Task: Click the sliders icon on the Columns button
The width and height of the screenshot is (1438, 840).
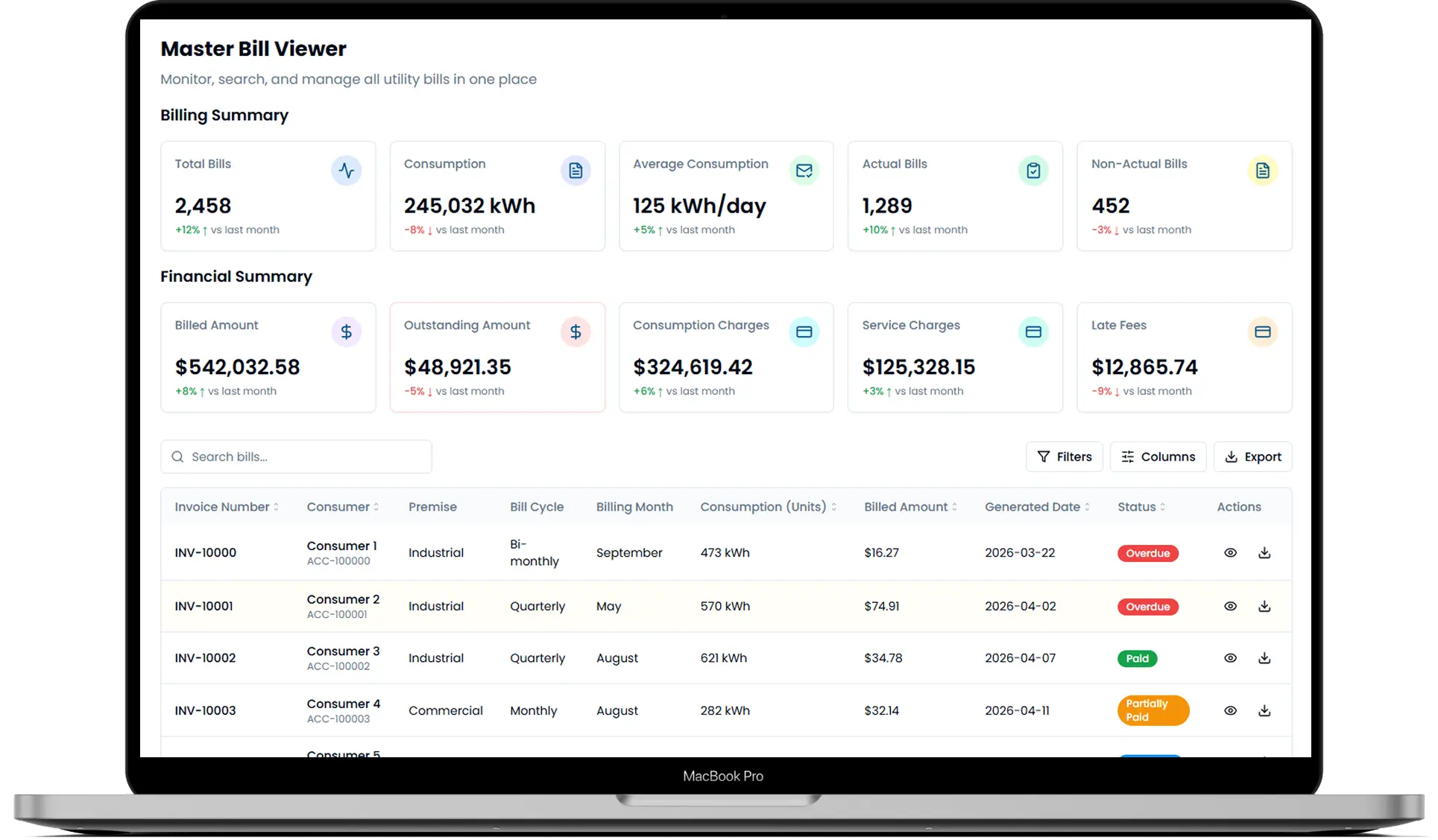Action: pyautogui.click(x=1128, y=457)
